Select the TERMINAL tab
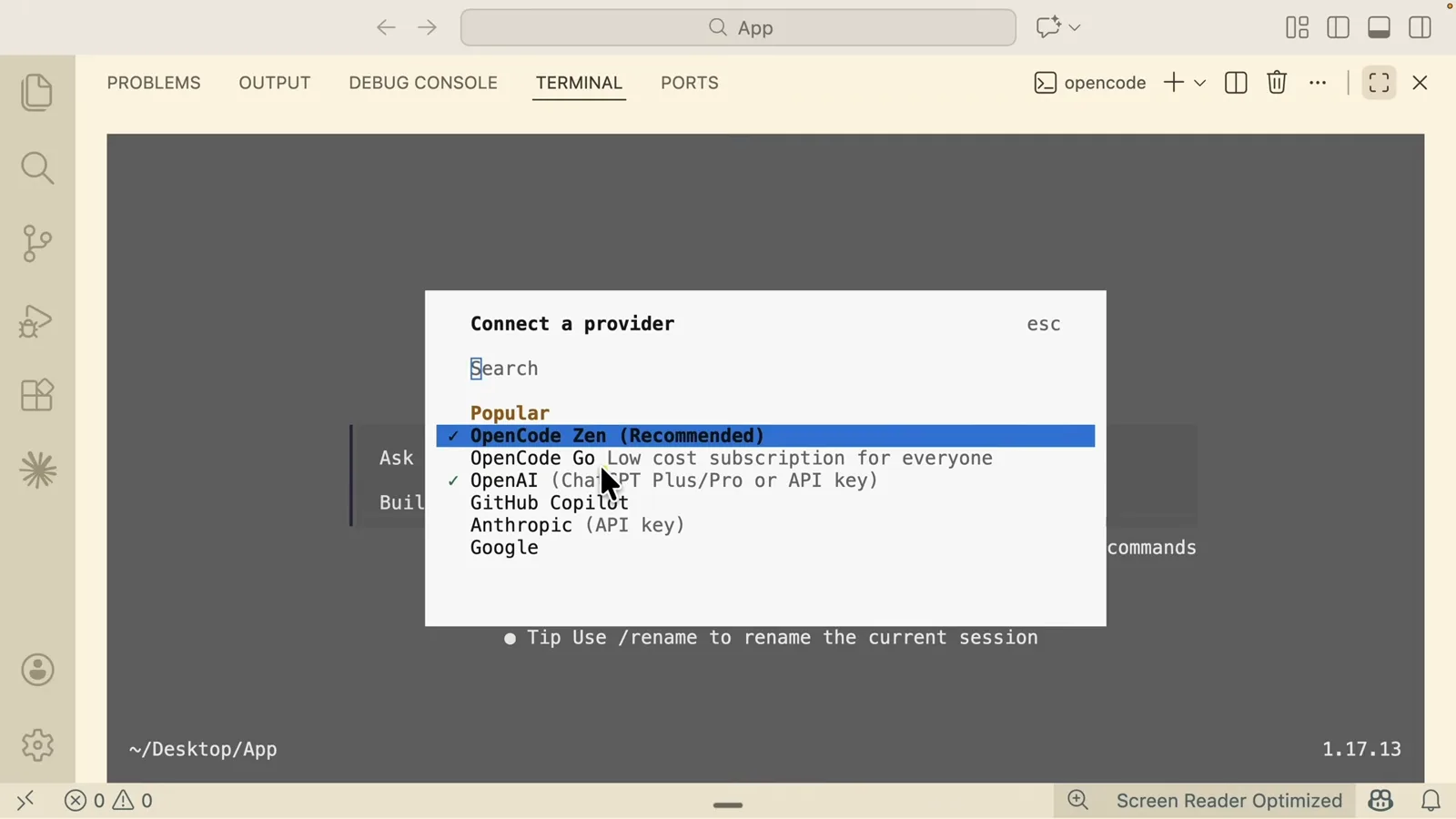 [x=579, y=83]
